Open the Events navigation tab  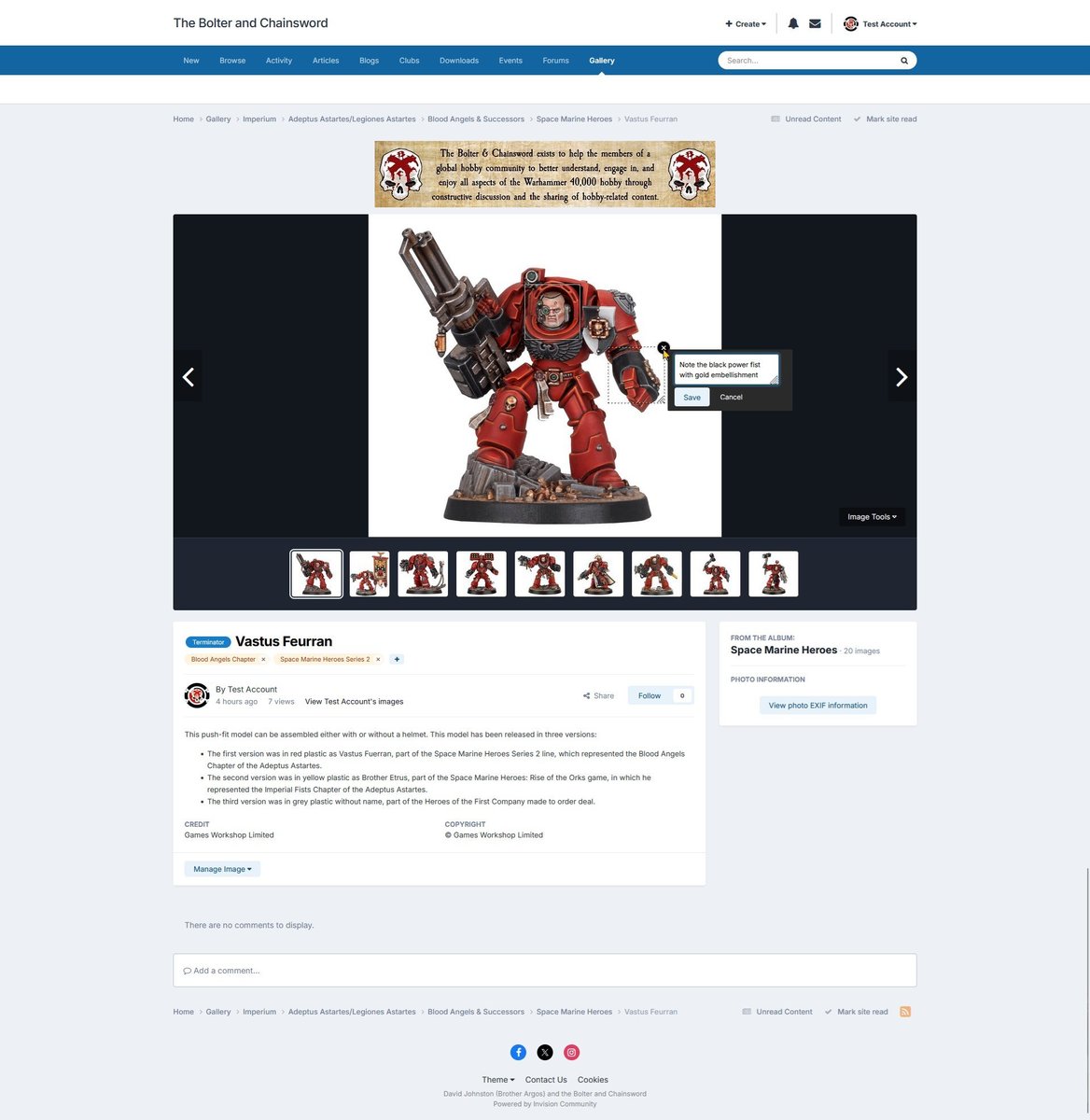coord(510,61)
